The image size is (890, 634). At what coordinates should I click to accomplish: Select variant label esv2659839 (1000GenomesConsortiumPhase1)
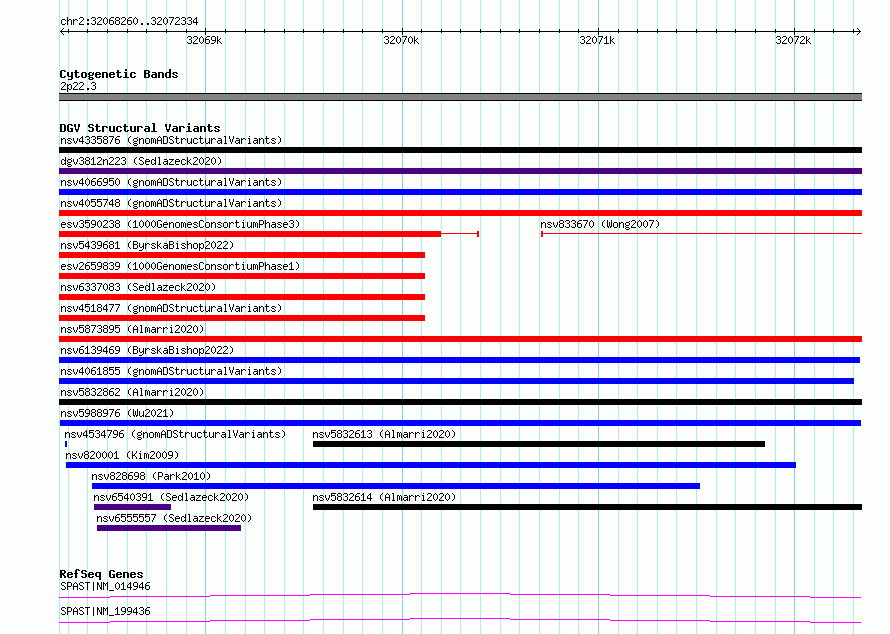(180, 266)
